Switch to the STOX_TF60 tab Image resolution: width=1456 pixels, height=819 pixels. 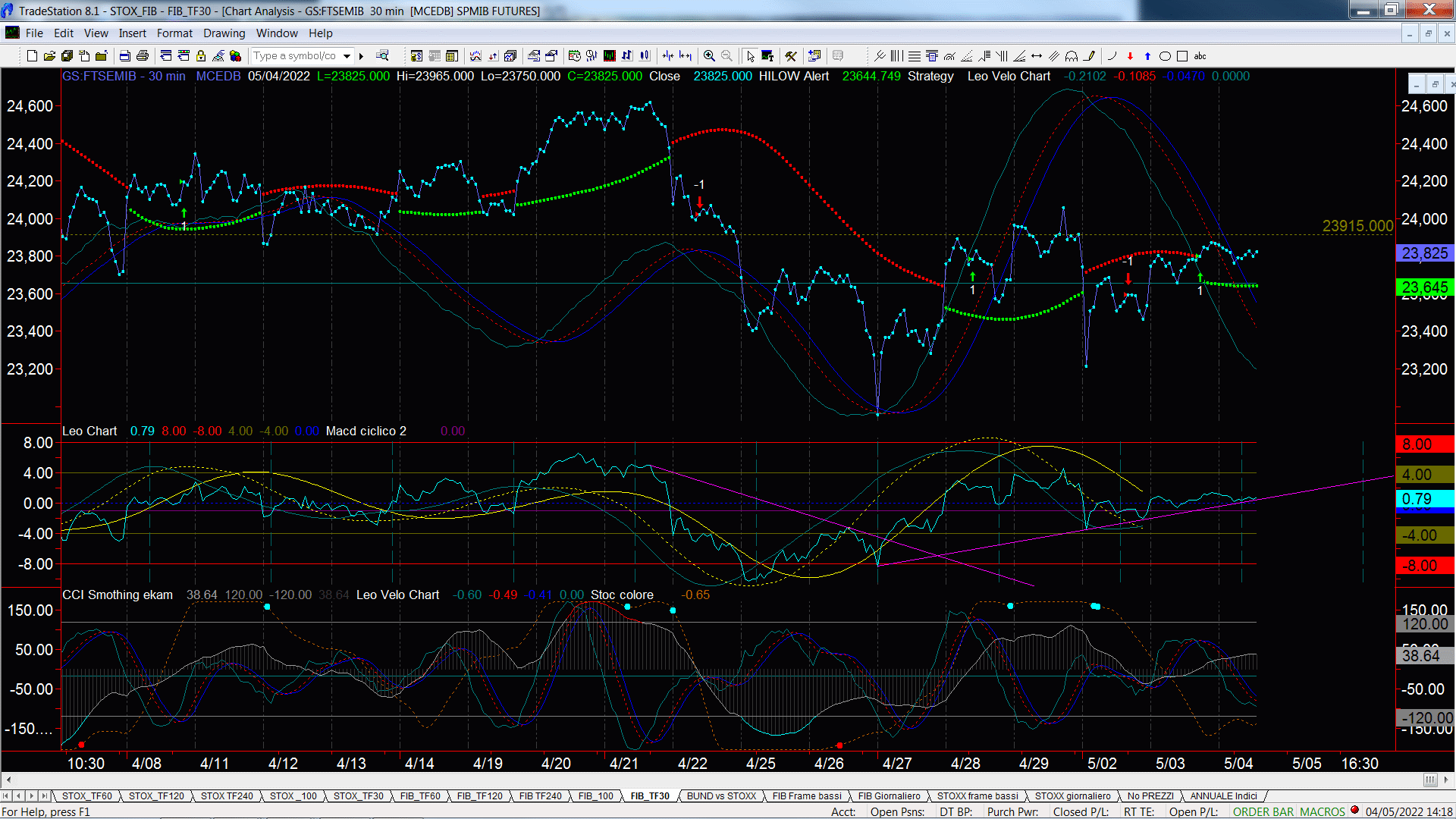[86, 795]
